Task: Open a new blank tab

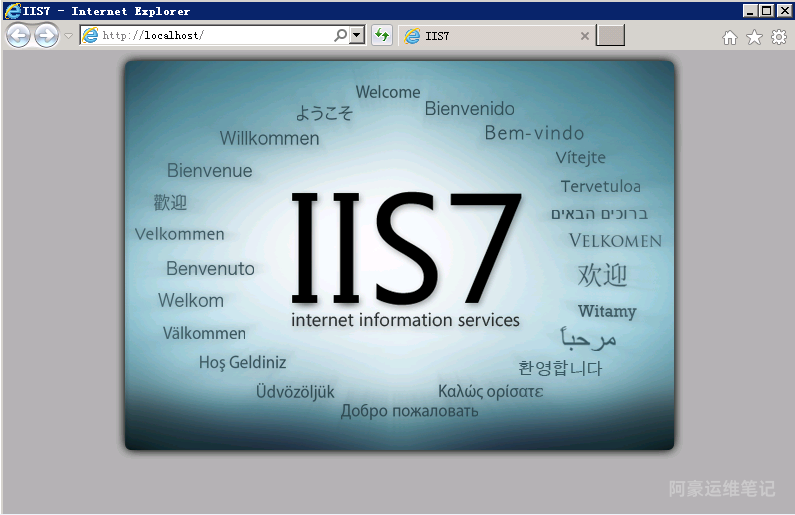Action: tap(610, 36)
